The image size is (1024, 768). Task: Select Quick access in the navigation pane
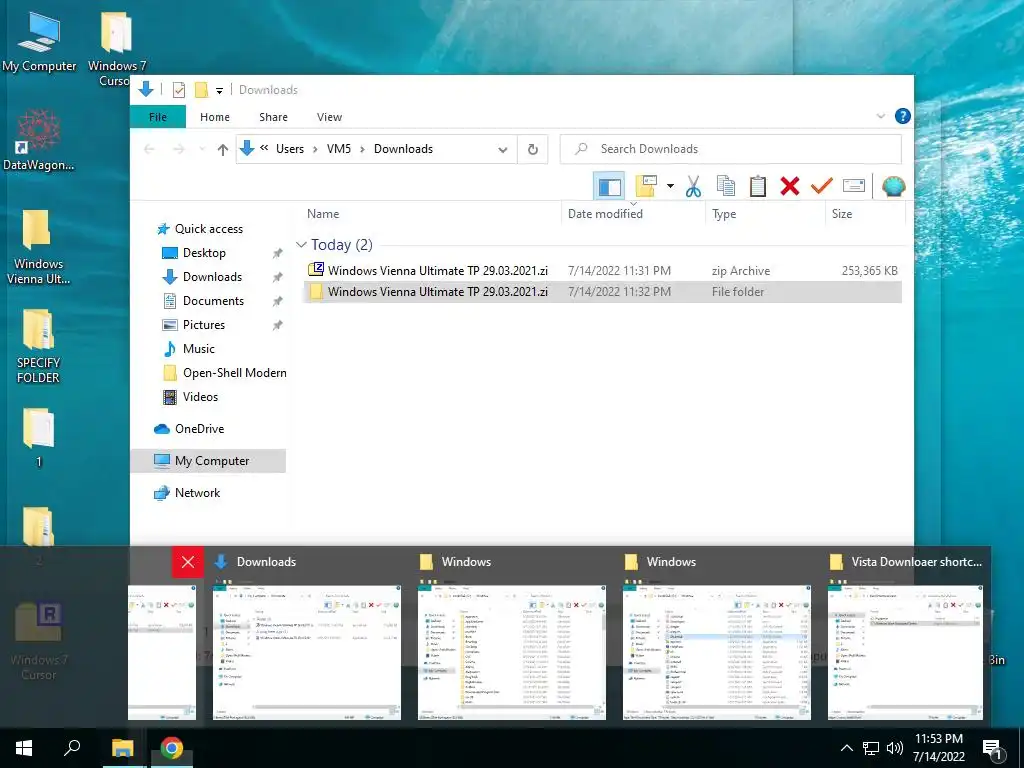coord(208,229)
